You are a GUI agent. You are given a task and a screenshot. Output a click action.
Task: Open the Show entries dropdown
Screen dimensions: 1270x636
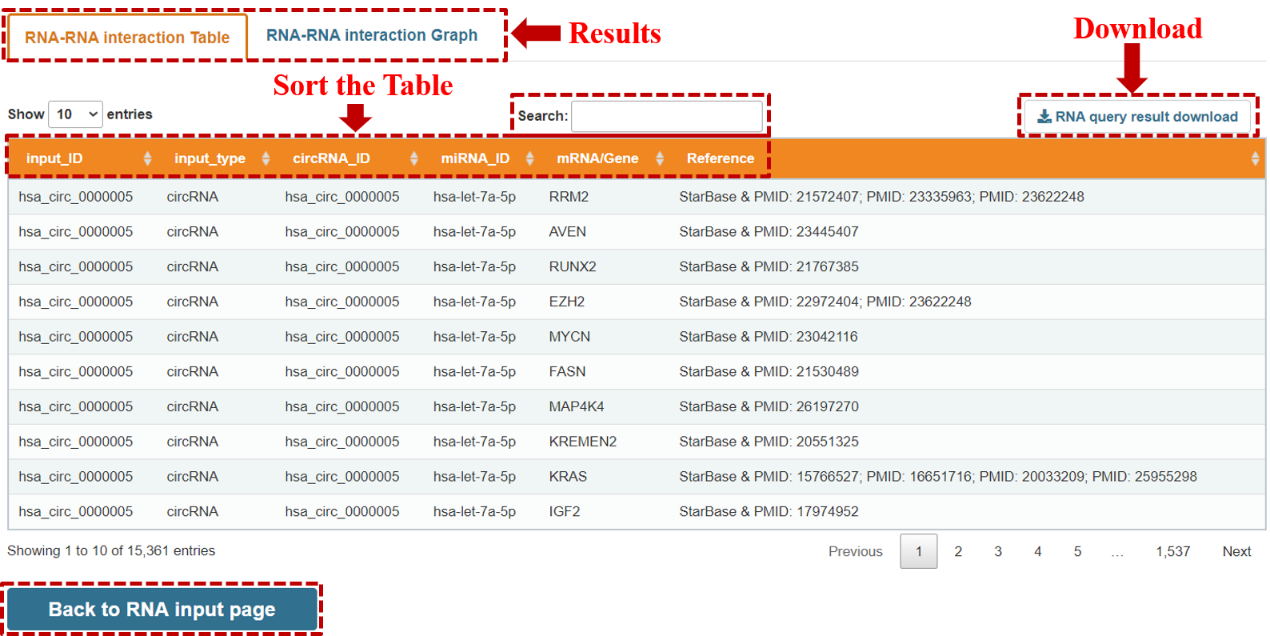[75, 114]
